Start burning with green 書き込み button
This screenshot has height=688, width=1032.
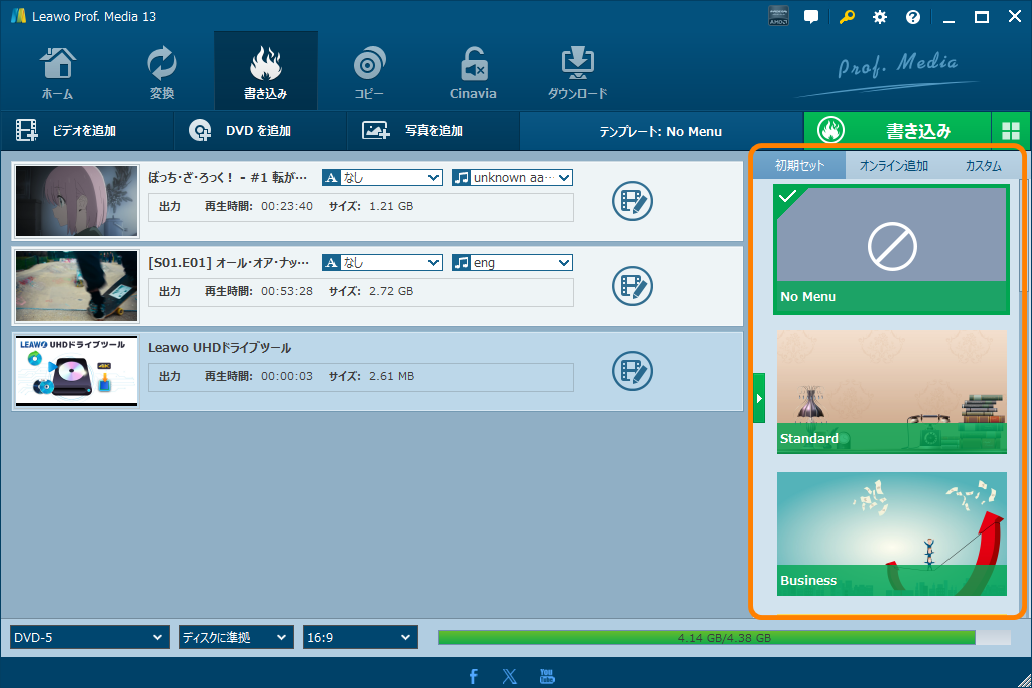coord(897,131)
